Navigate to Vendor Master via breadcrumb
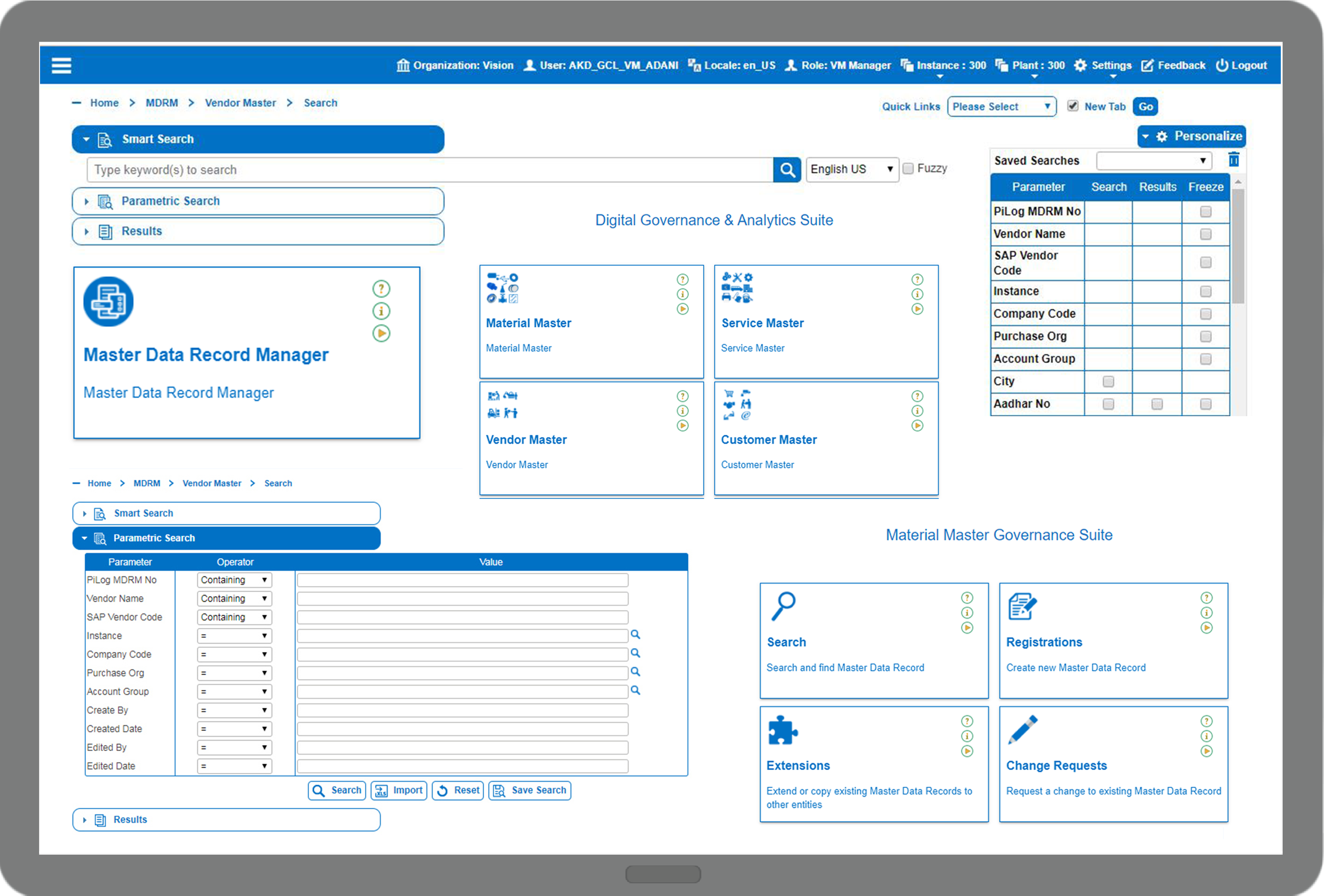 [240, 103]
